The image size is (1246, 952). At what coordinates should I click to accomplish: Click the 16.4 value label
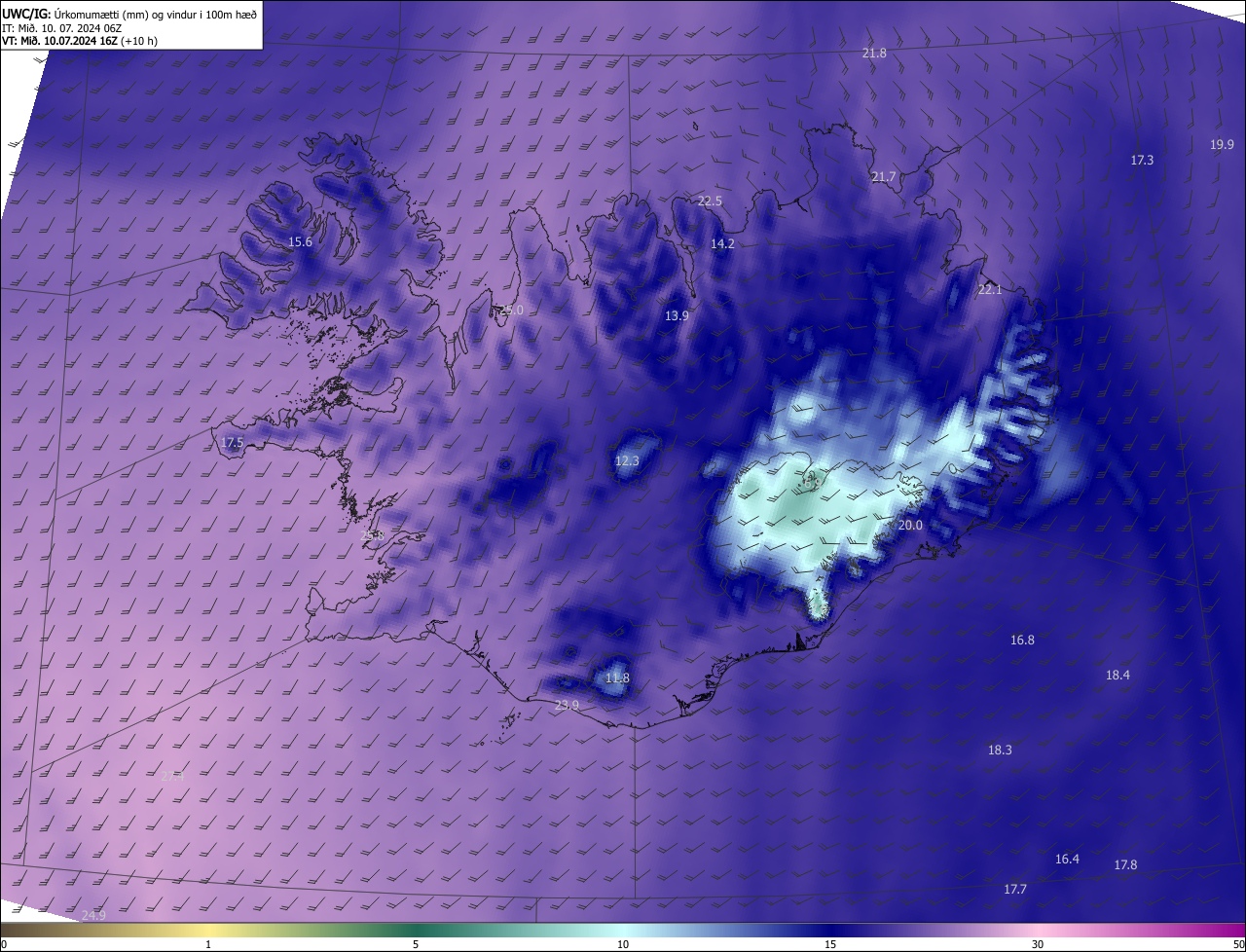tap(1067, 859)
